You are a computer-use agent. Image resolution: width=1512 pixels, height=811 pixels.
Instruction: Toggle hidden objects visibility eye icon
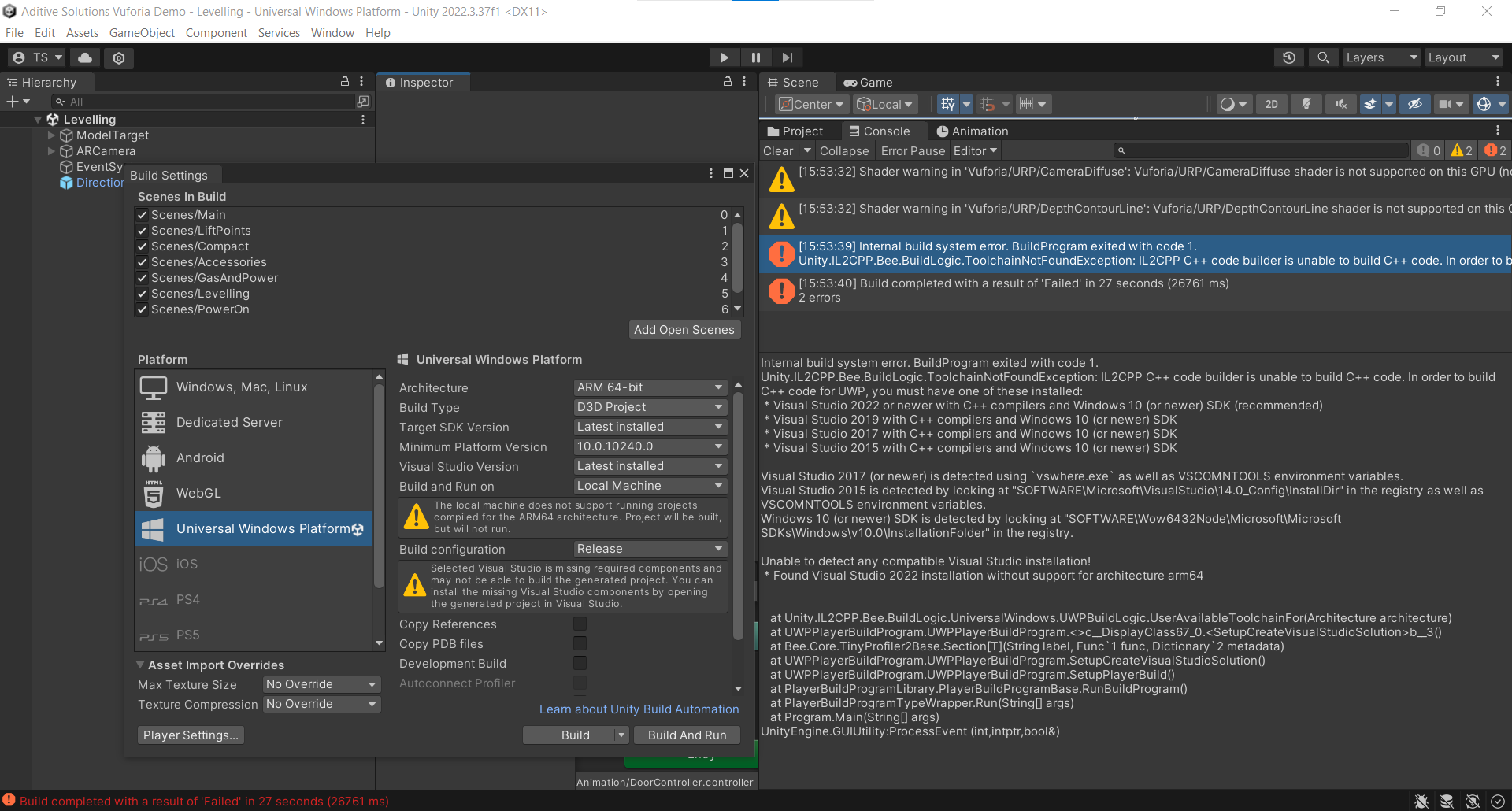tap(1415, 104)
